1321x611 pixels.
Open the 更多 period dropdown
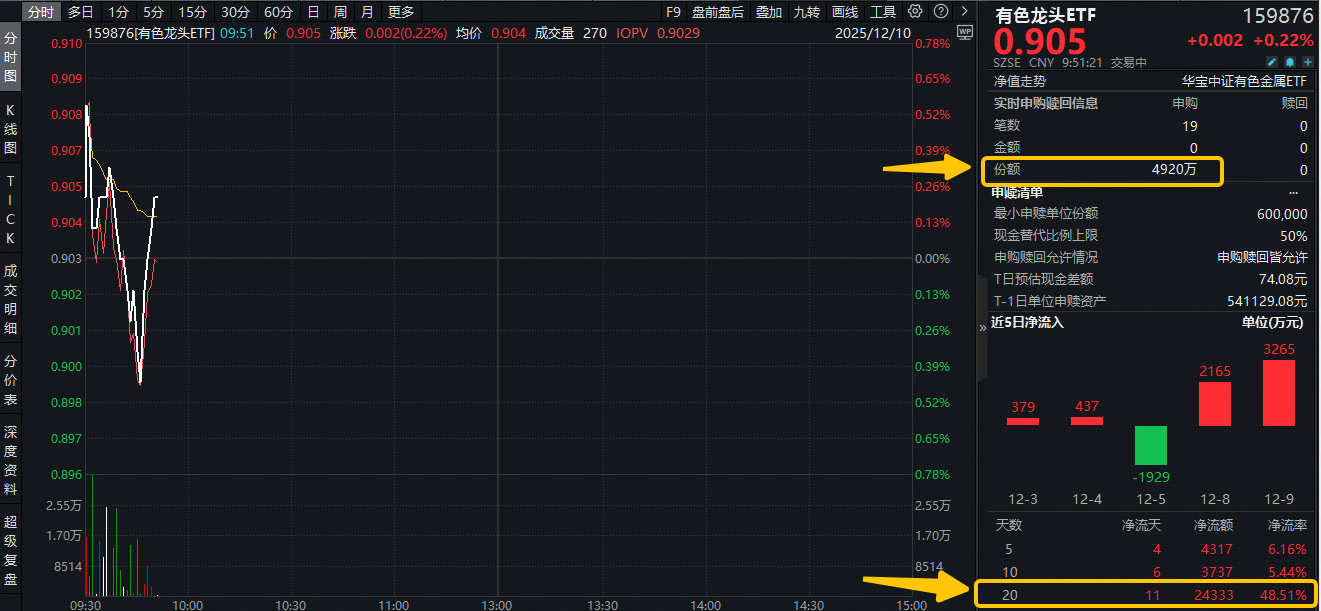point(400,11)
